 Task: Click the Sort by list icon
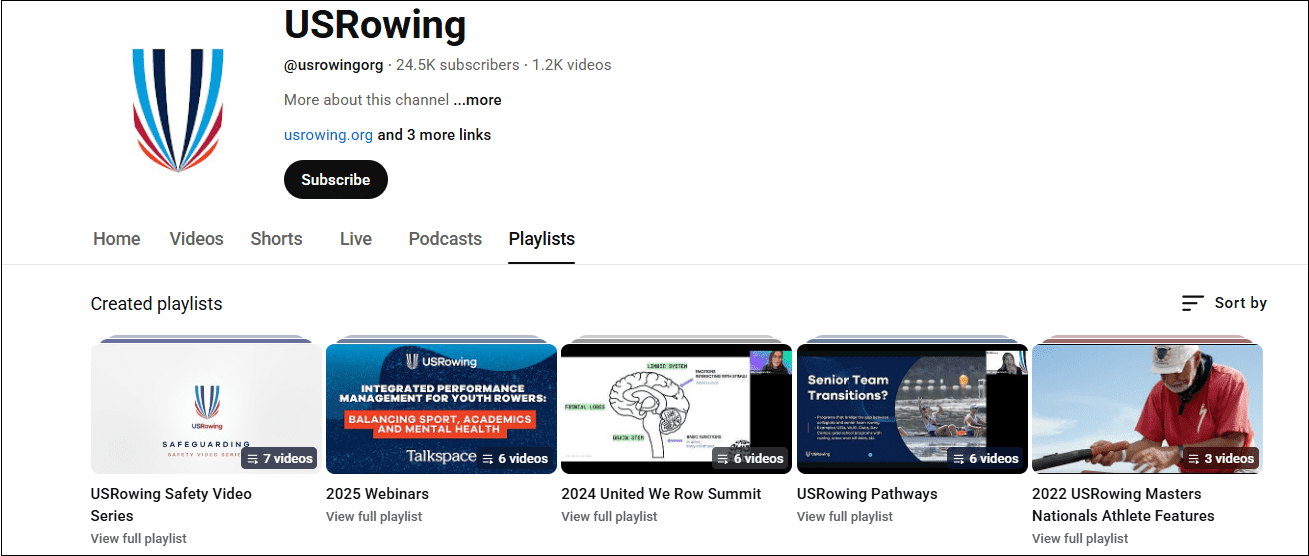coord(1192,303)
